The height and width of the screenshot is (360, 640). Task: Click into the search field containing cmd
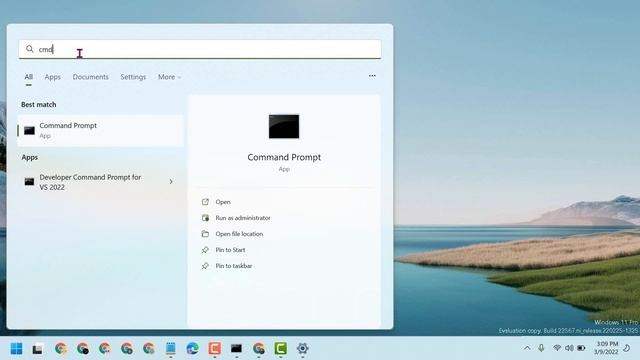tap(200, 49)
